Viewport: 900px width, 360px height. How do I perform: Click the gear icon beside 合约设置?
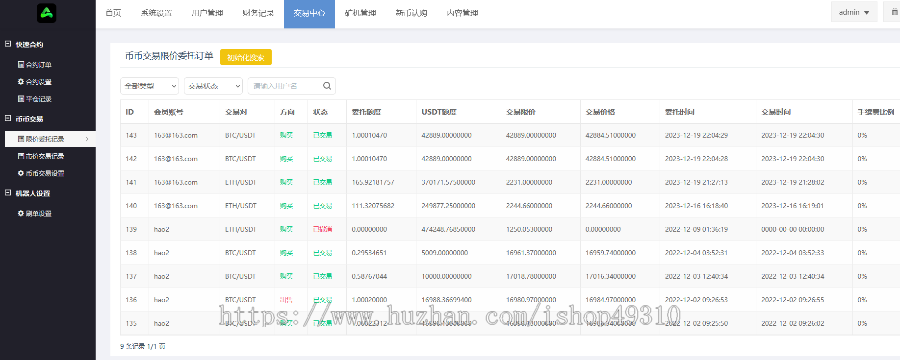click(21, 82)
